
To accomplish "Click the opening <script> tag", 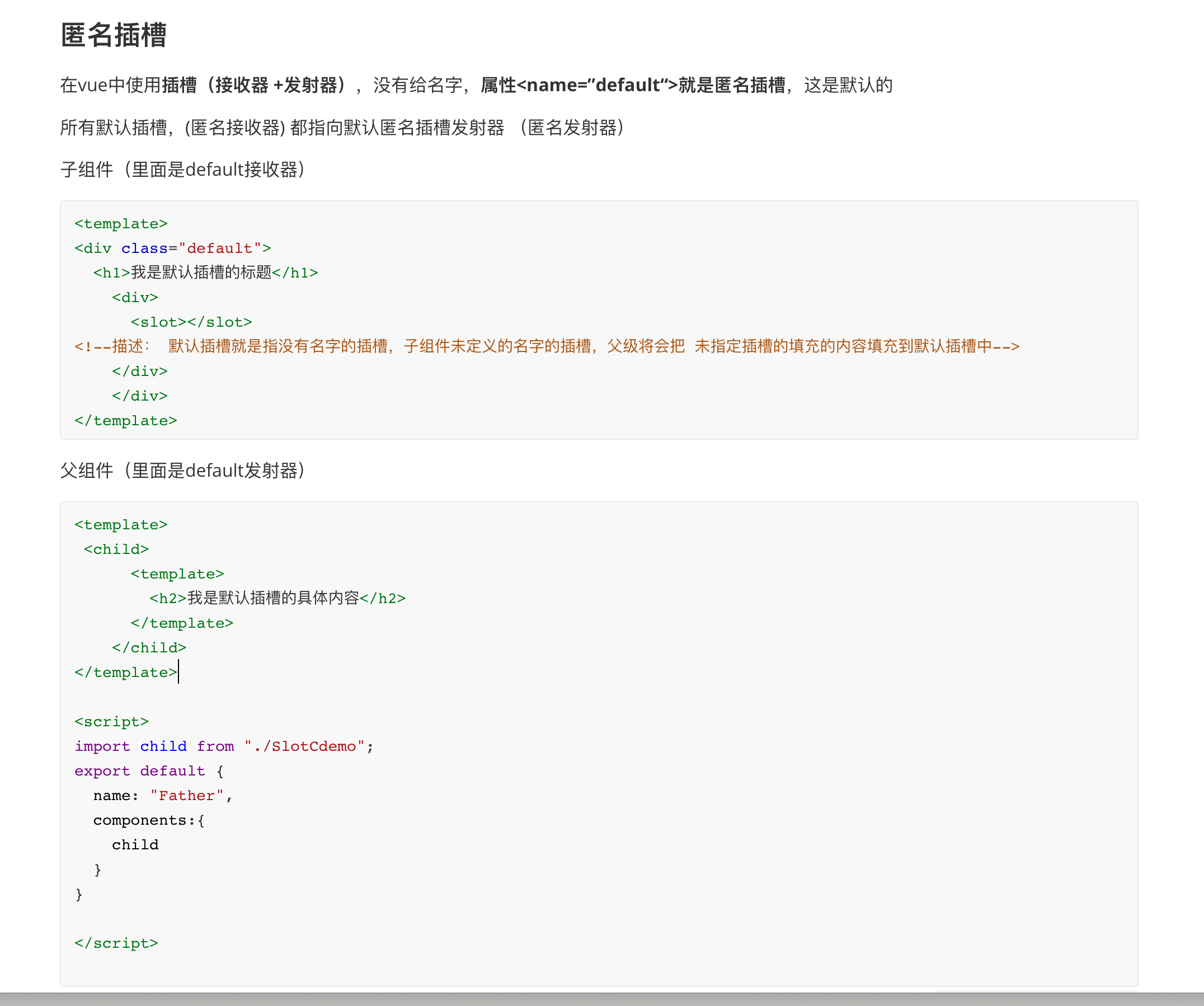I will point(112,722).
